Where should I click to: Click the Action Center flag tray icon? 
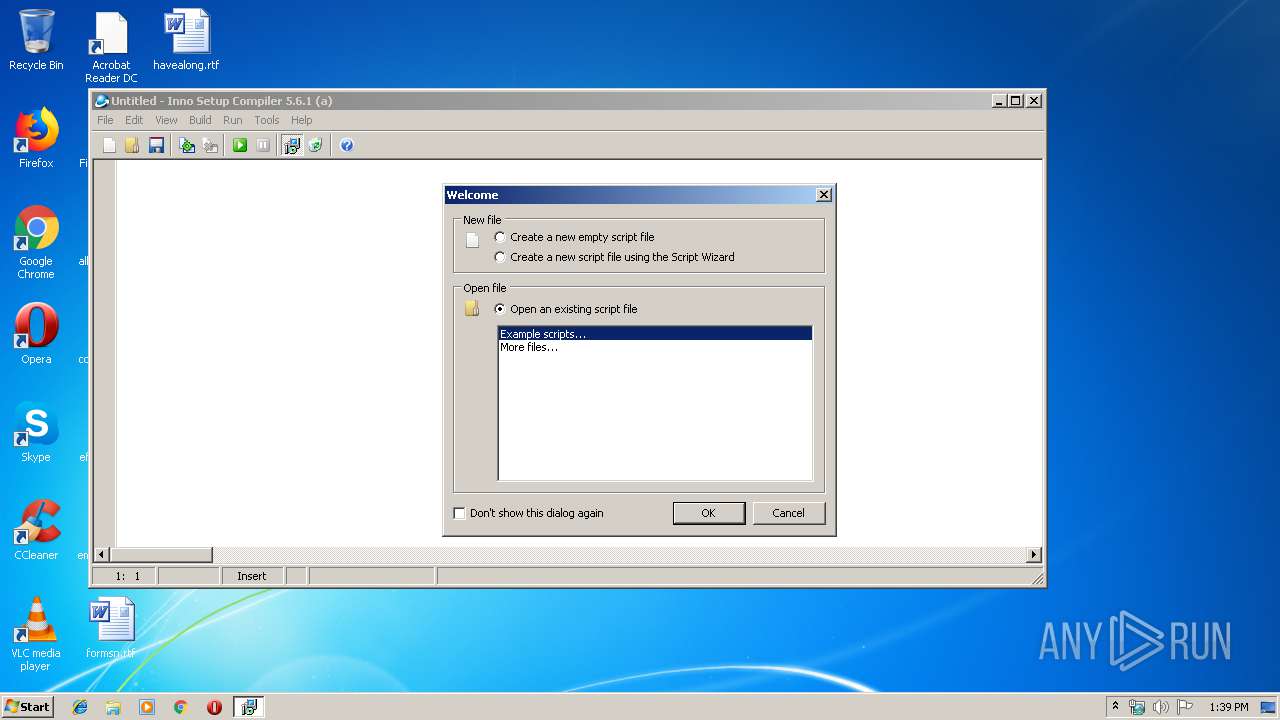1185,707
